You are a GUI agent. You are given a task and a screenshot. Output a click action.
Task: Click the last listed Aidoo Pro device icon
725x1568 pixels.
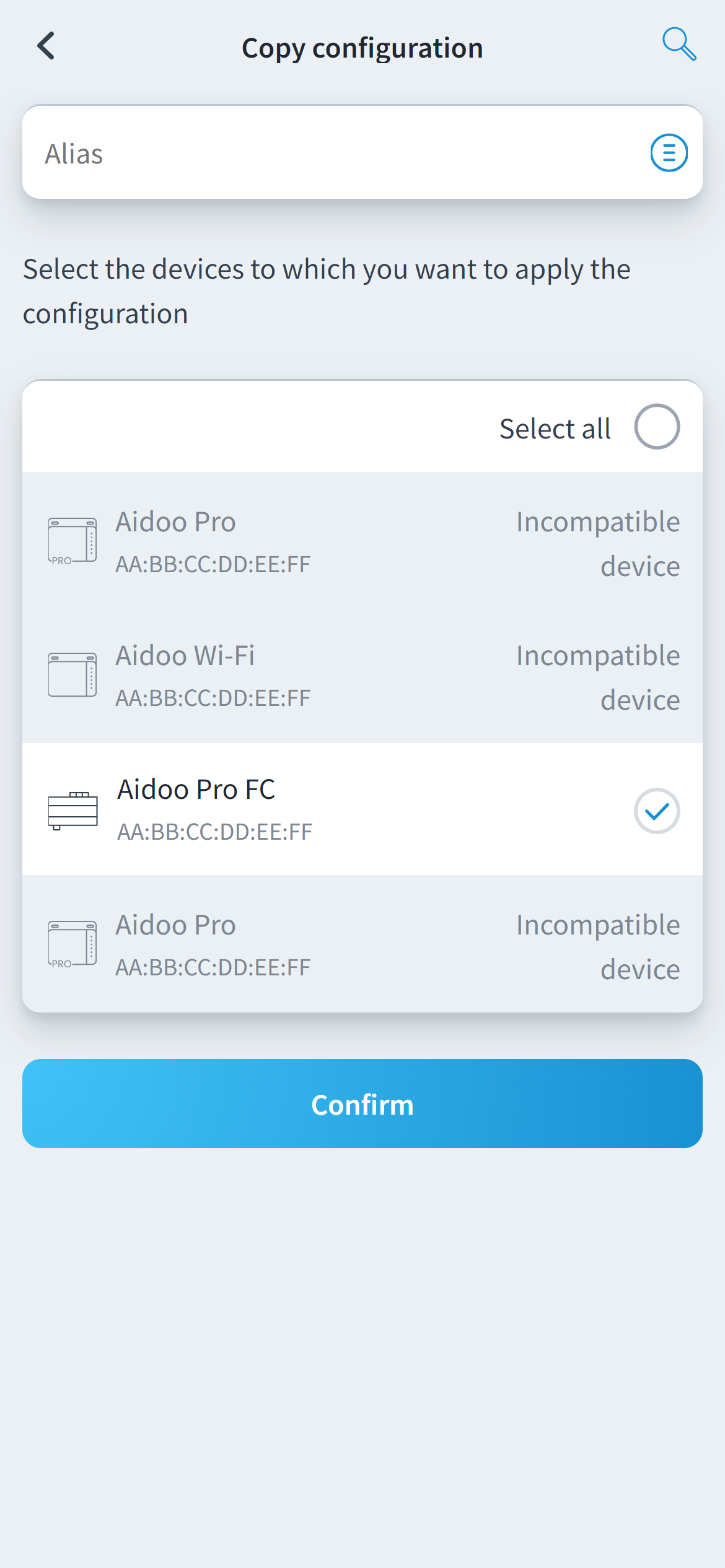pos(72,944)
